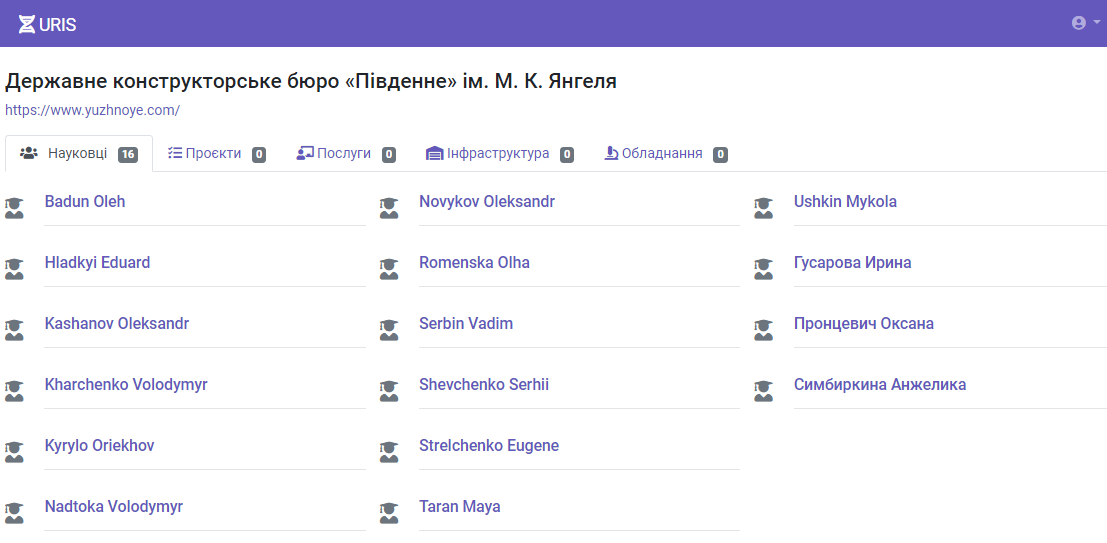Image resolution: width=1107 pixels, height=543 pixels.
Task: Open Strelchenko Eugene's profile
Action: click(x=489, y=446)
